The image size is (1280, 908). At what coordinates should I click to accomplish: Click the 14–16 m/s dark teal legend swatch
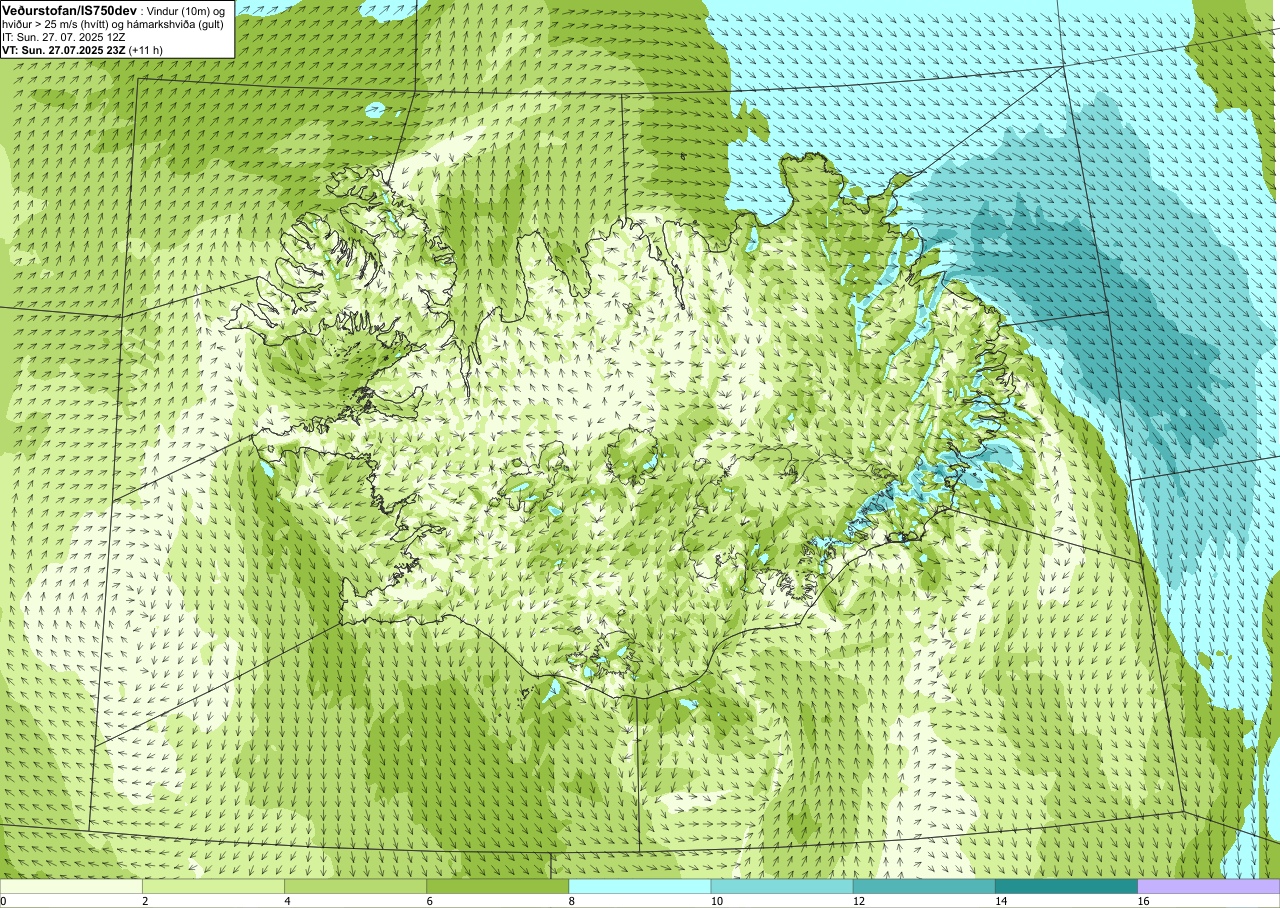pyautogui.click(x=1066, y=886)
